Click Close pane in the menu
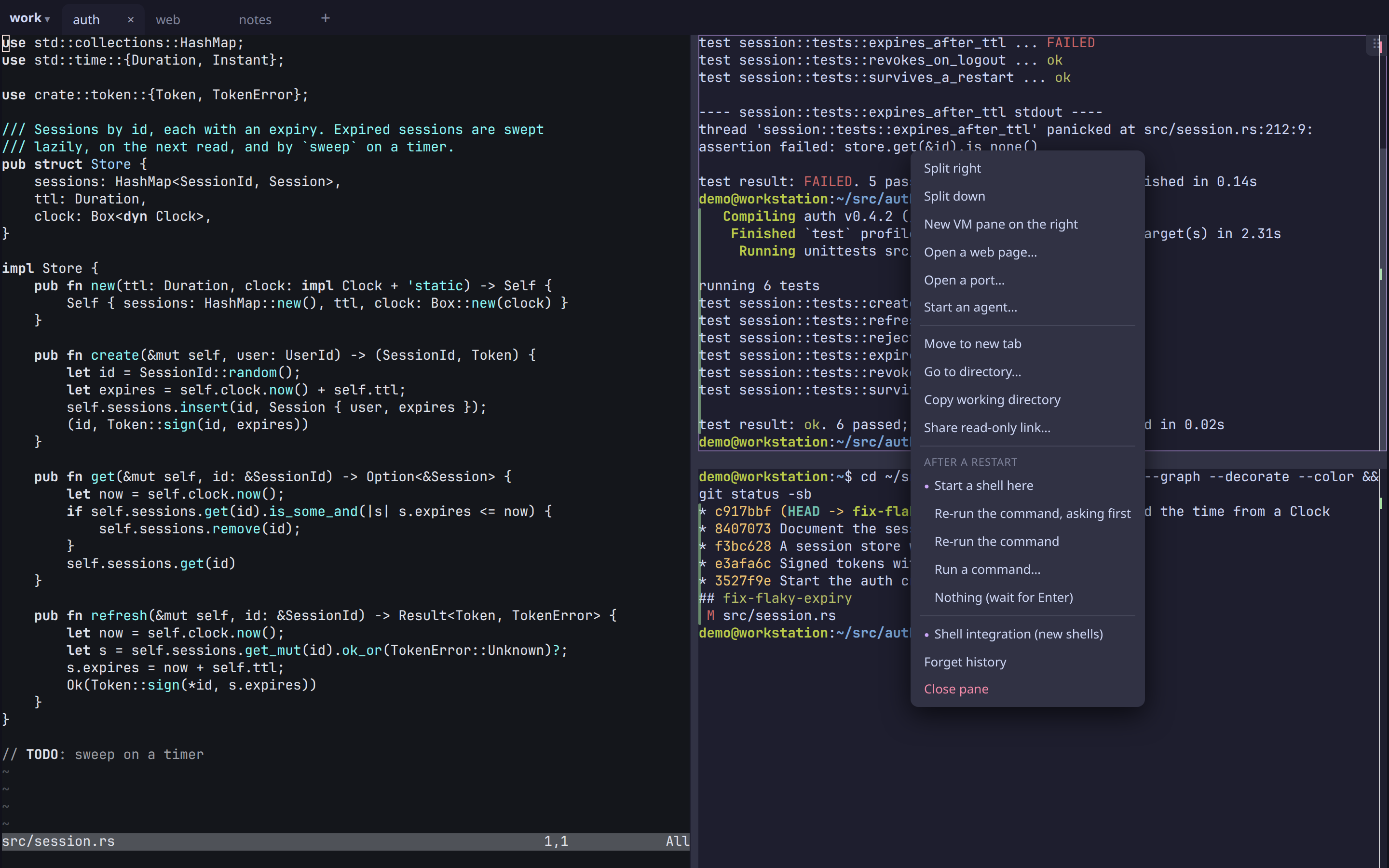Viewport: 1389px width, 868px height. pyautogui.click(x=1027, y=689)
